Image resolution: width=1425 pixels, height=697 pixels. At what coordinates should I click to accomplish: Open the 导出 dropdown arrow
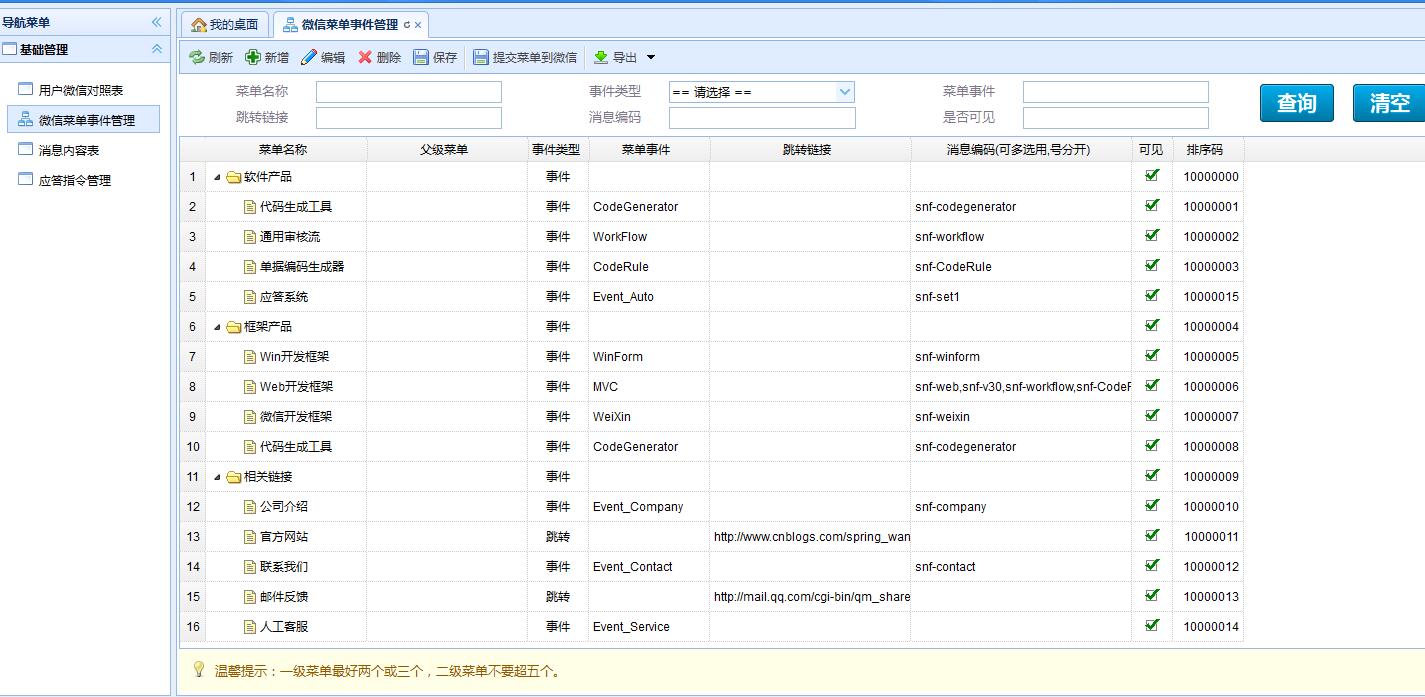click(651, 58)
